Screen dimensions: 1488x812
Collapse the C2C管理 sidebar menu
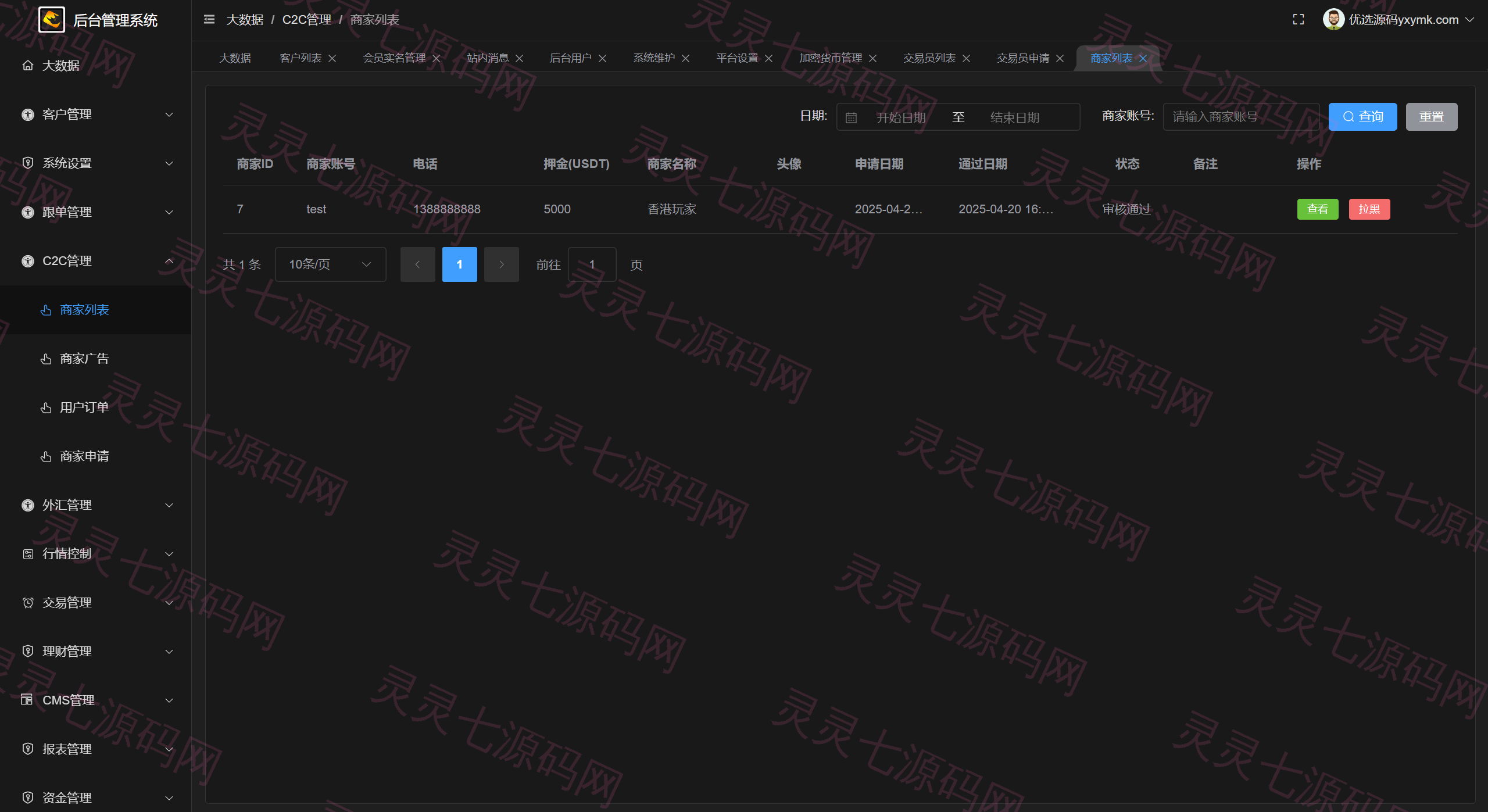[96, 261]
